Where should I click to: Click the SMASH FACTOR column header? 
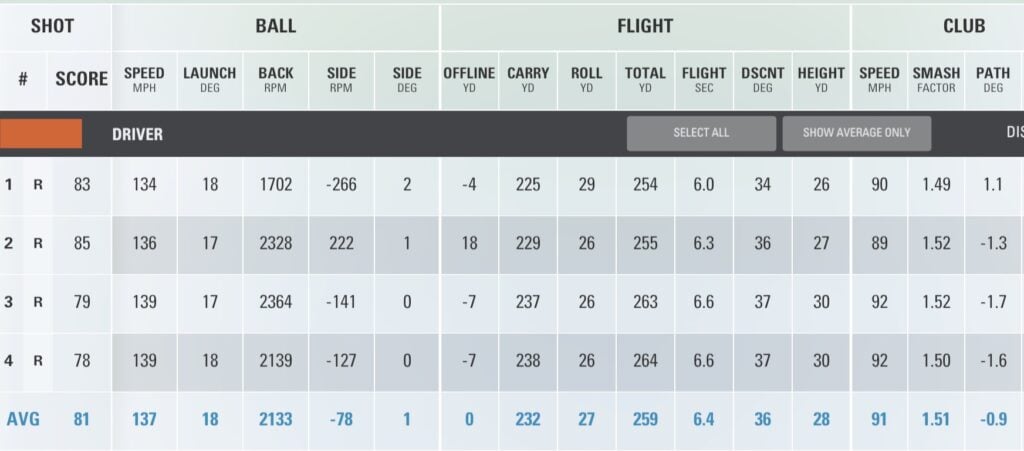point(936,79)
